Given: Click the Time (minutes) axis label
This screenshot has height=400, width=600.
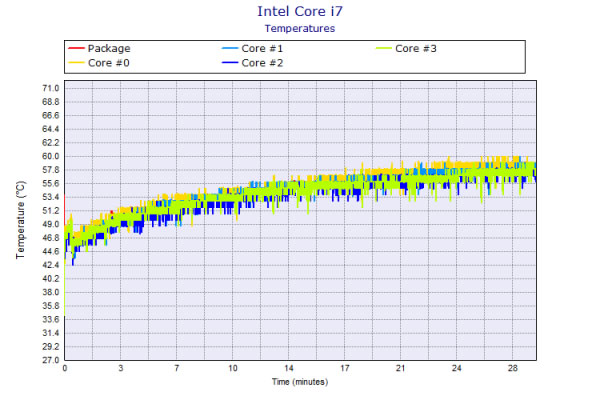Looking at the screenshot, I should 300,382.
